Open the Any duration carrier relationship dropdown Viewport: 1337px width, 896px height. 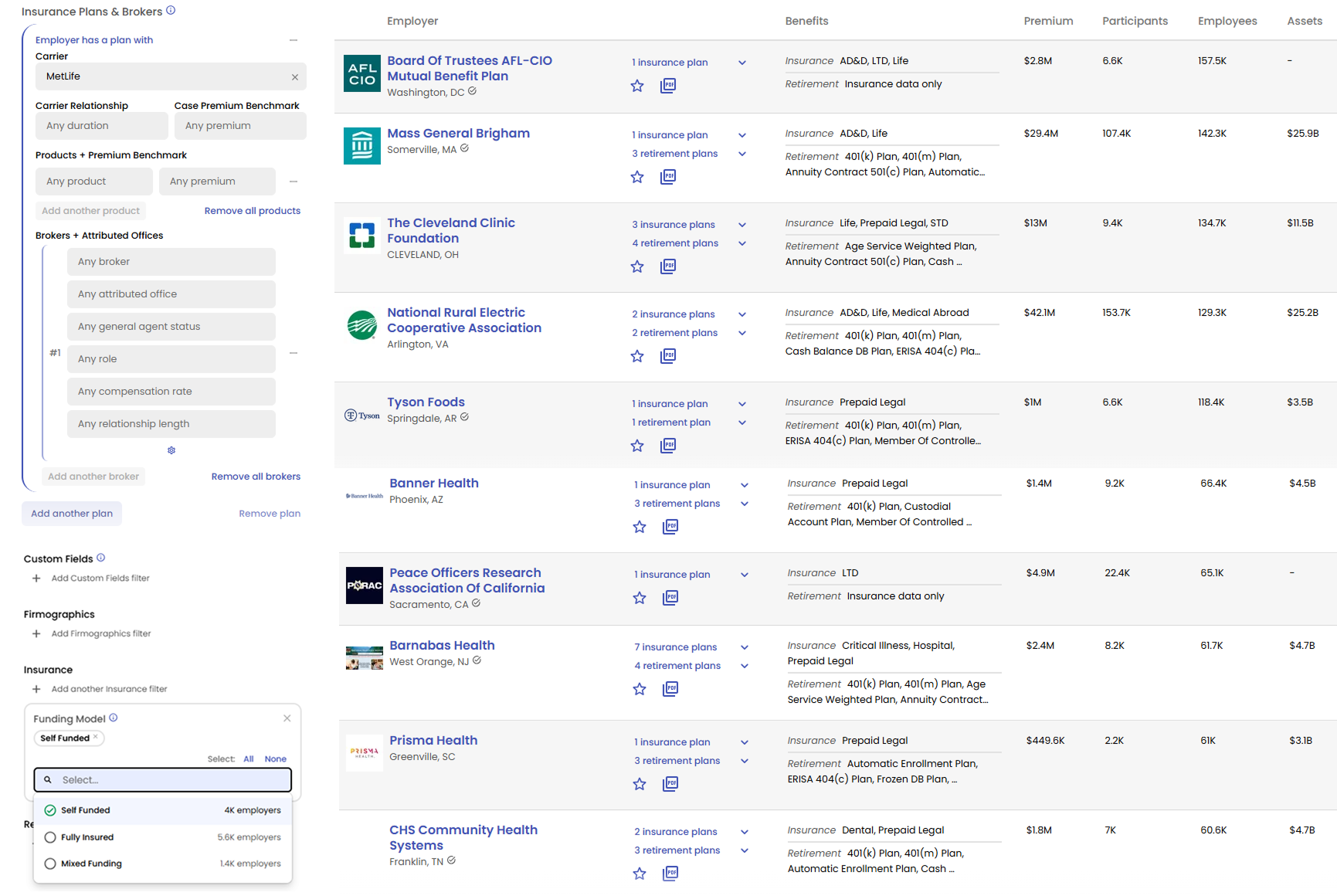(x=101, y=126)
